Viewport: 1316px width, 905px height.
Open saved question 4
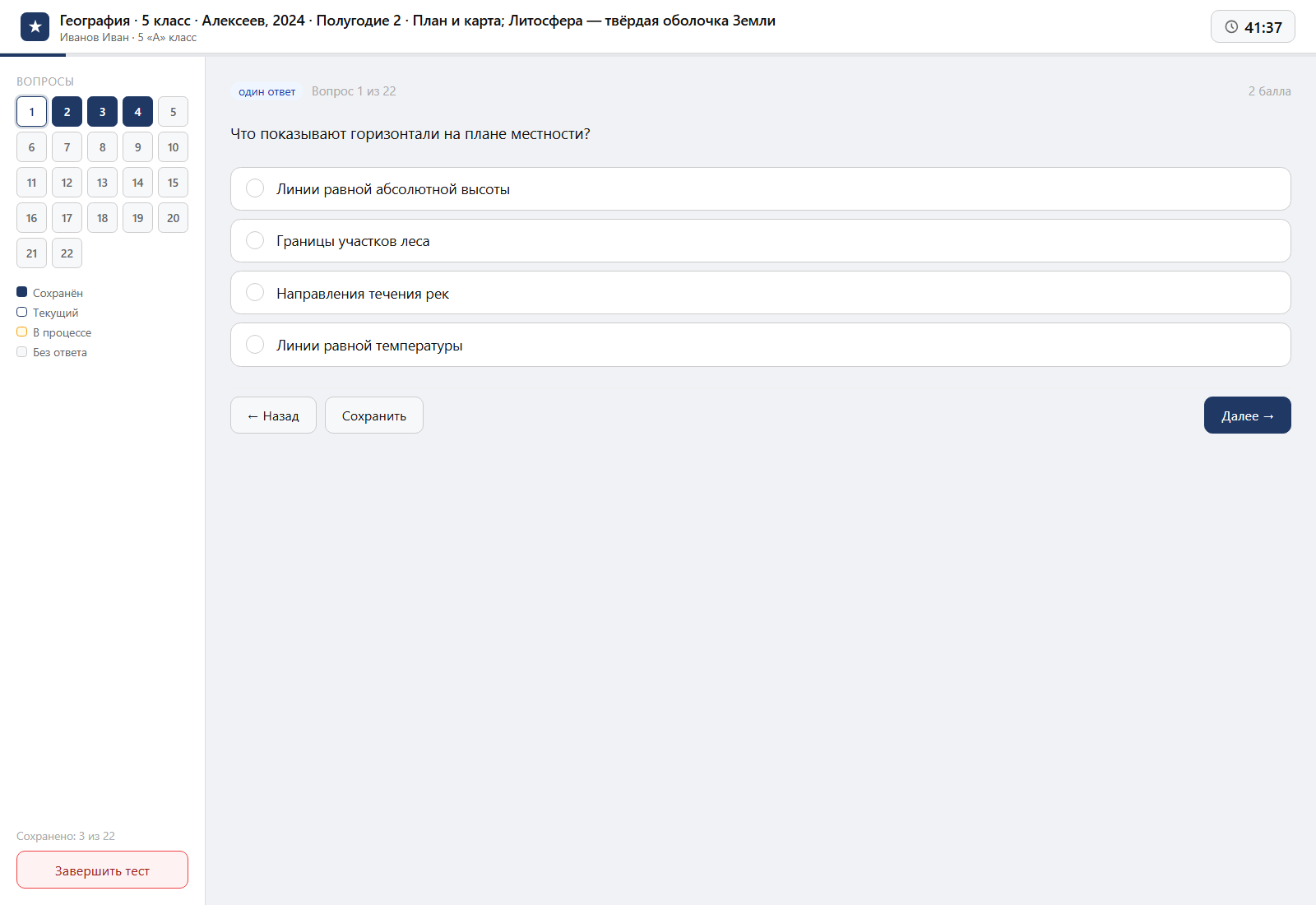pyautogui.click(x=137, y=112)
